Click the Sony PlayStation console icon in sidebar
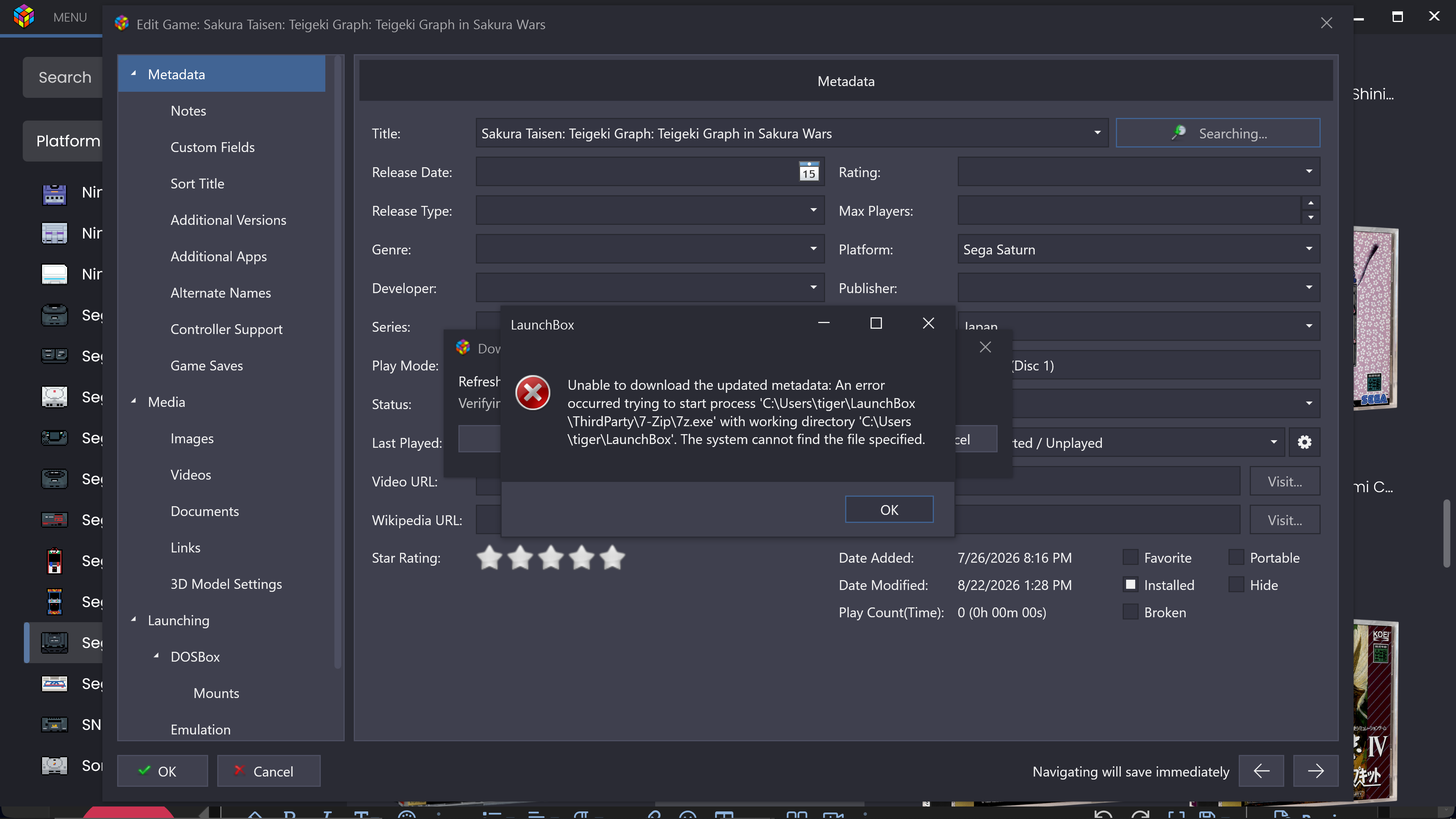 (x=54, y=765)
